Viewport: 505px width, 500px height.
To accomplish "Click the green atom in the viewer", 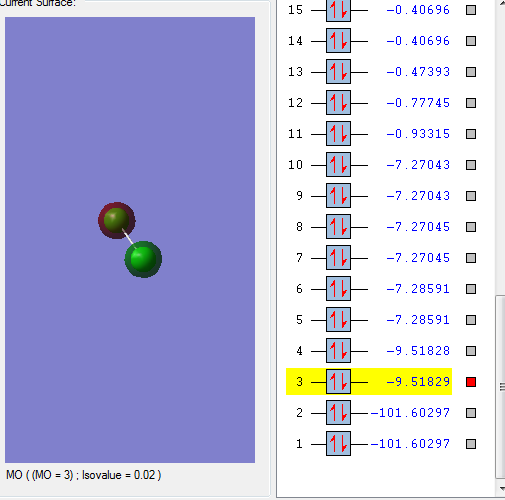I will click(x=144, y=259).
